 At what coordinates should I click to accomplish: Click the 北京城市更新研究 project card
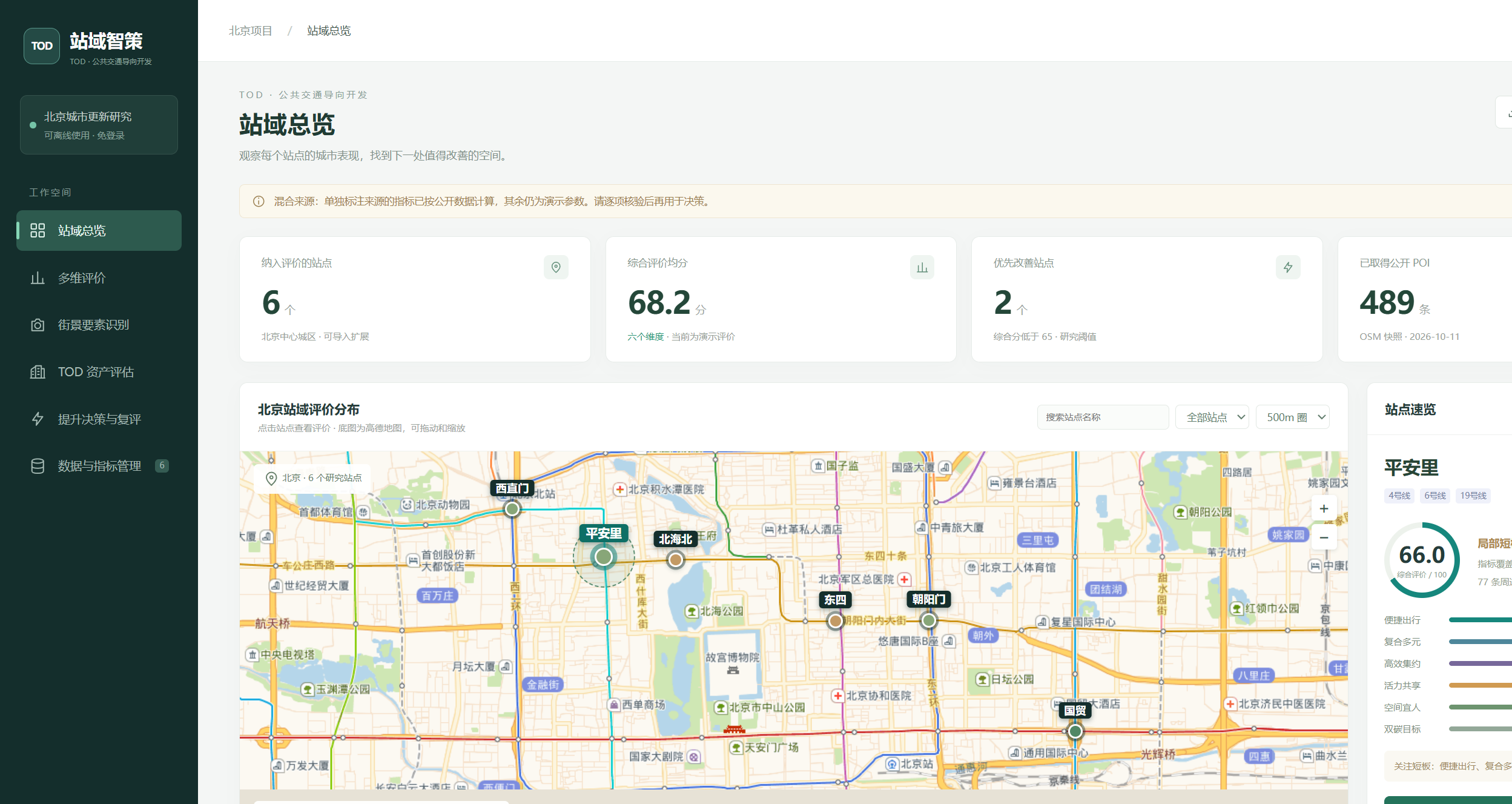coord(99,125)
